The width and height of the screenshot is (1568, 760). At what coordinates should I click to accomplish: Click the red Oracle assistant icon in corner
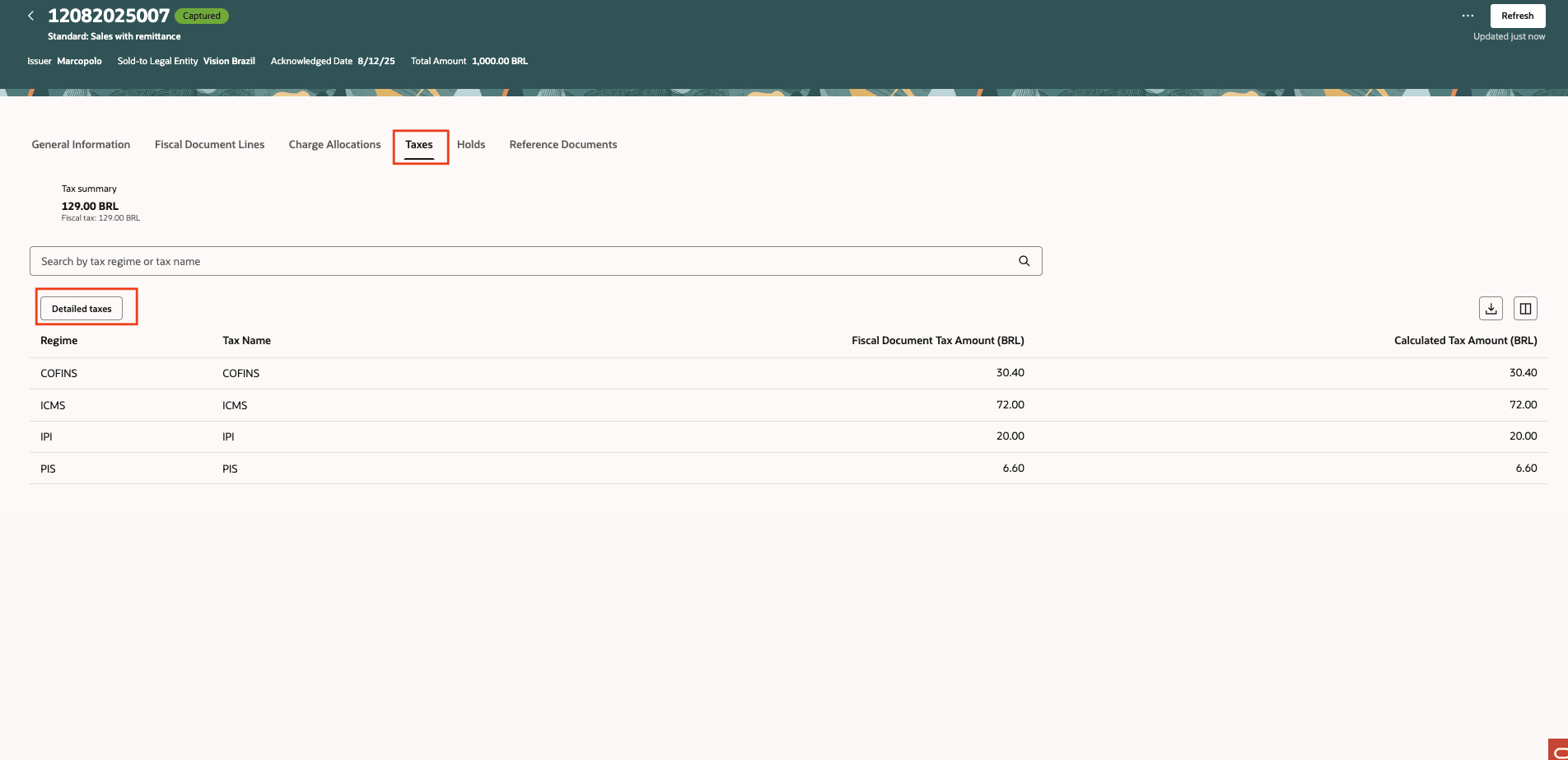point(1558,749)
